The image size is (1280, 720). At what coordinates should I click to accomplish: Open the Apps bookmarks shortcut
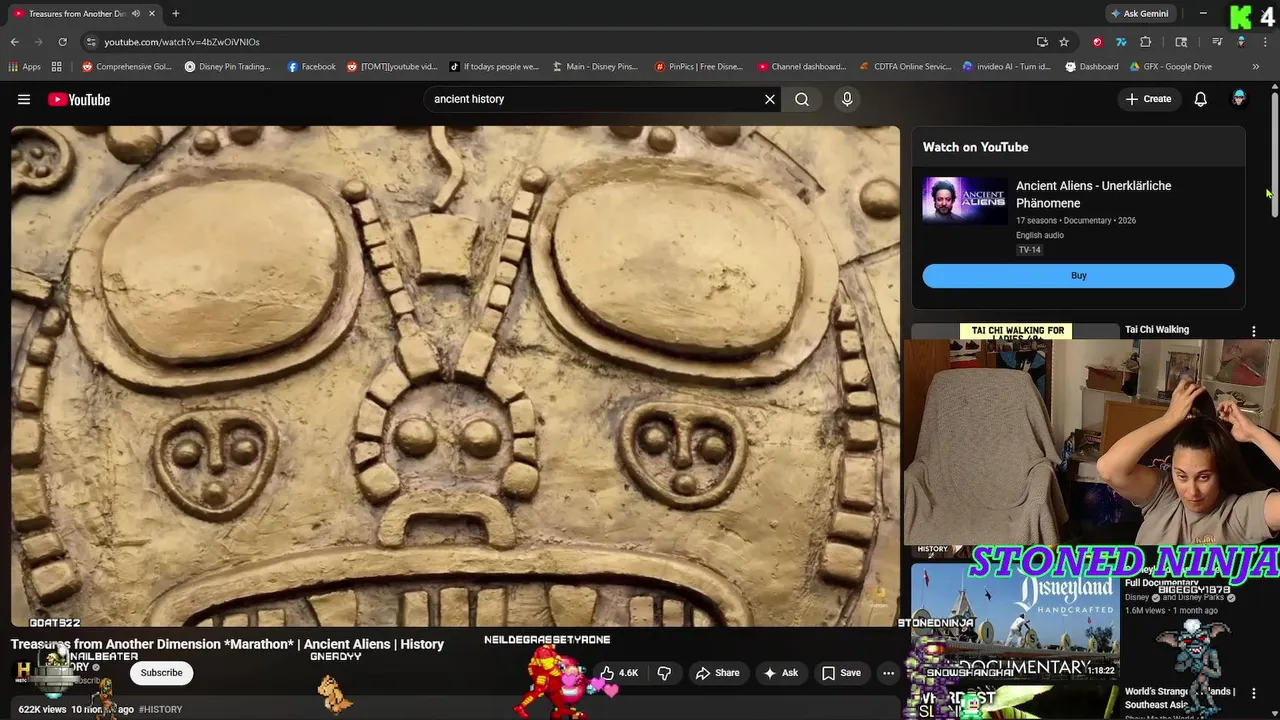25,67
